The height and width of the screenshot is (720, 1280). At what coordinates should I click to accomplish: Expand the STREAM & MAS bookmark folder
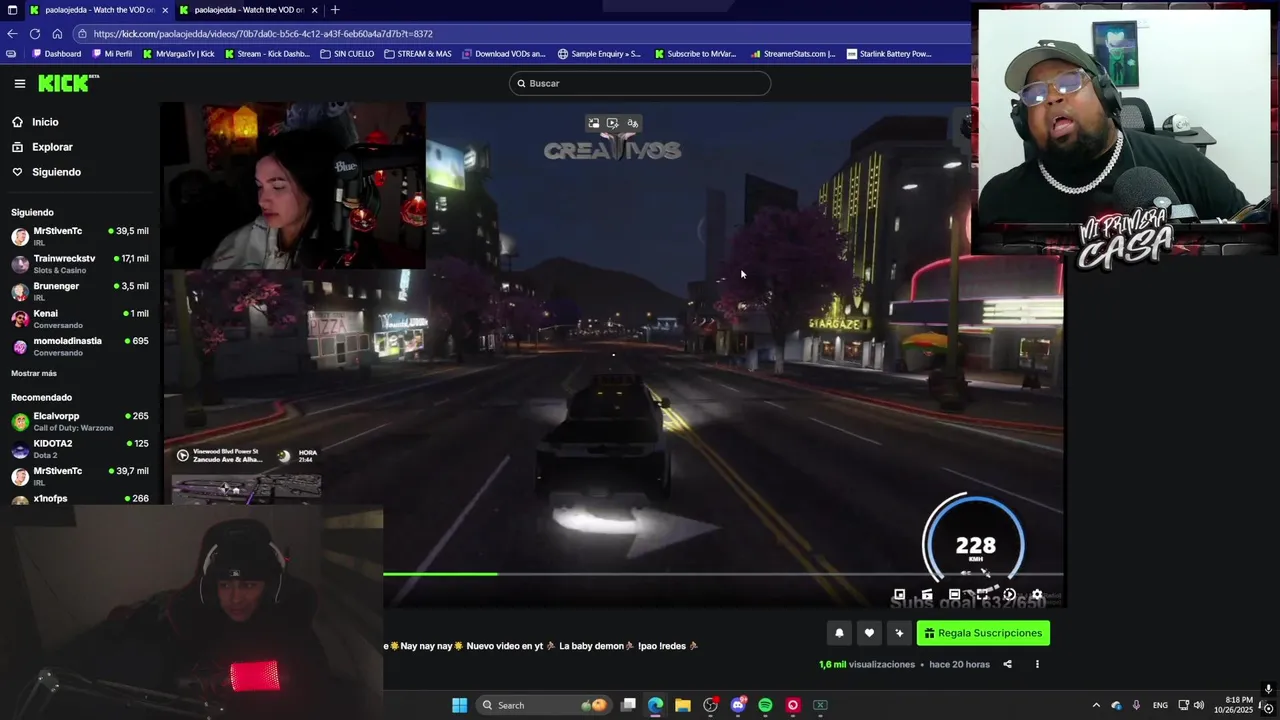click(418, 54)
